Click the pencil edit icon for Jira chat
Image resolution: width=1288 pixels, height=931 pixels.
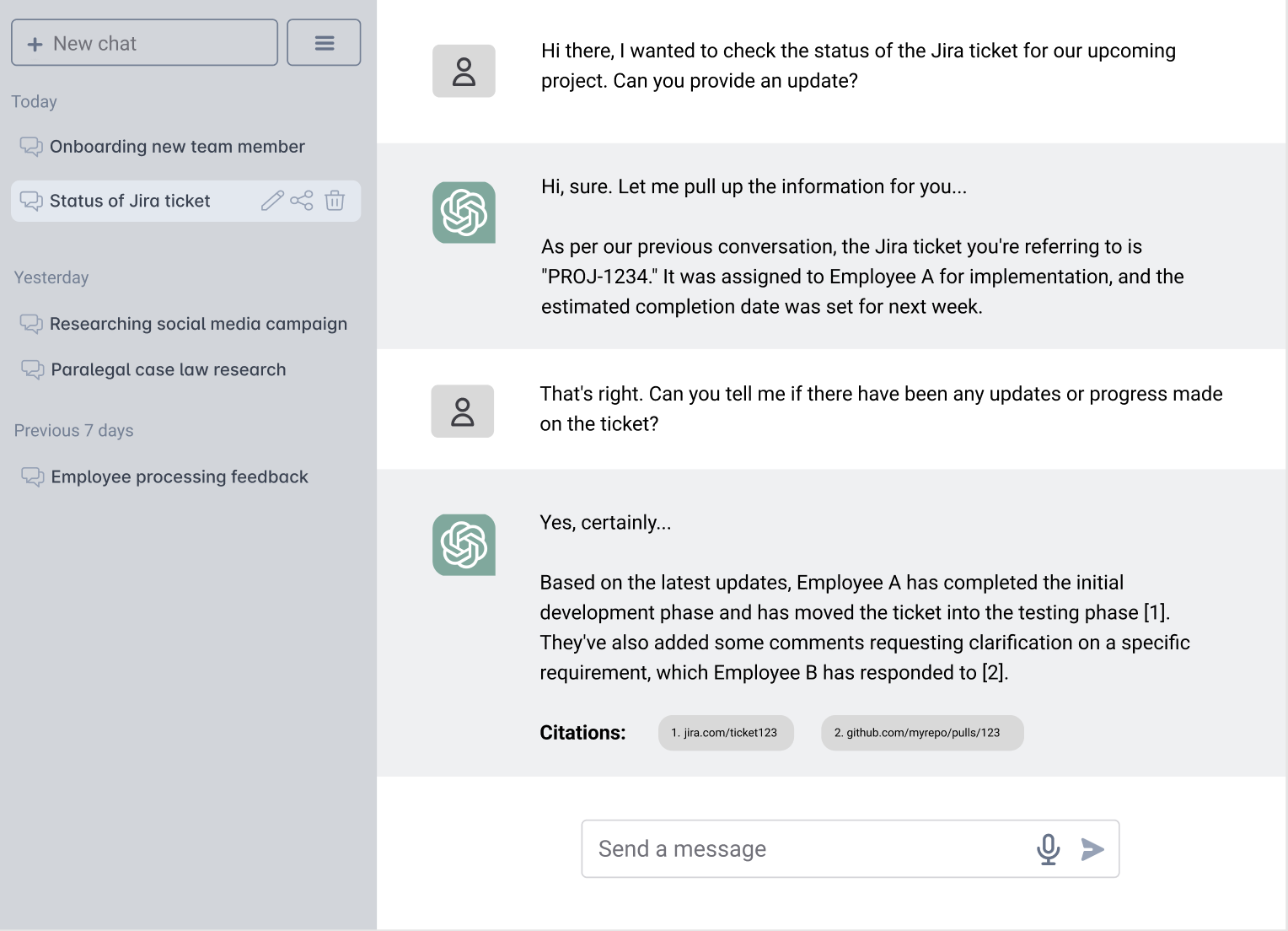(x=272, y=201)
